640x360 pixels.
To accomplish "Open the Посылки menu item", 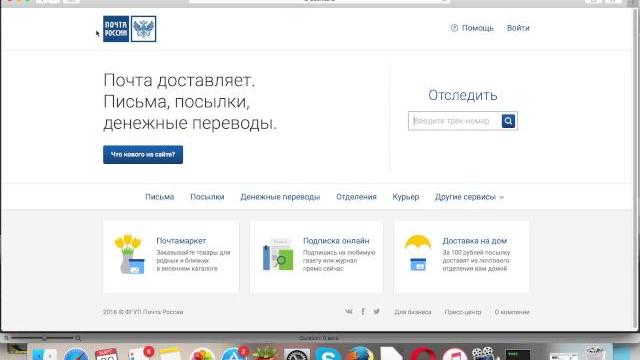I will pyautogui.click(x=207, y=197).
